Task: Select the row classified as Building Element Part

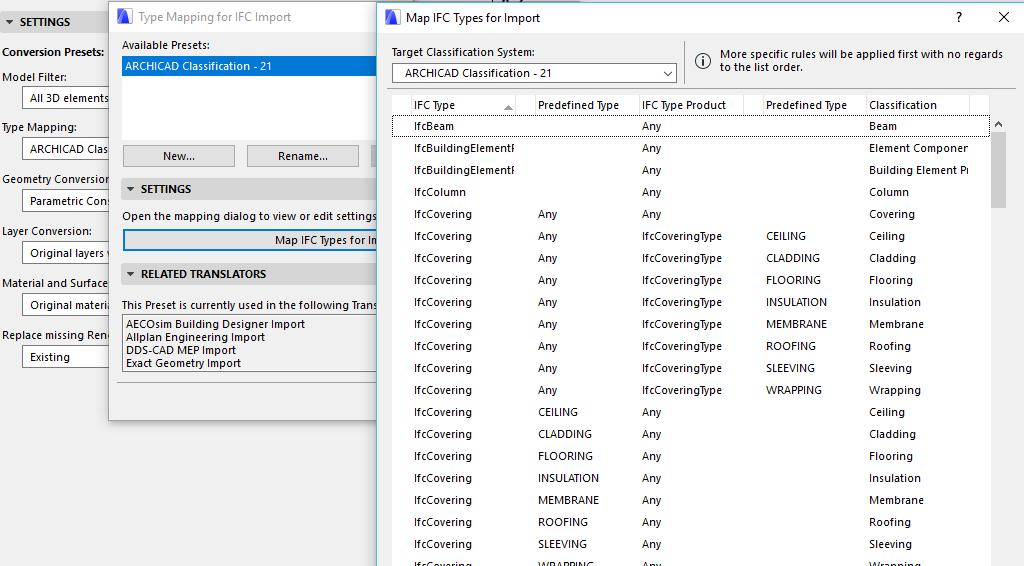Action: (x=691, y=170)
